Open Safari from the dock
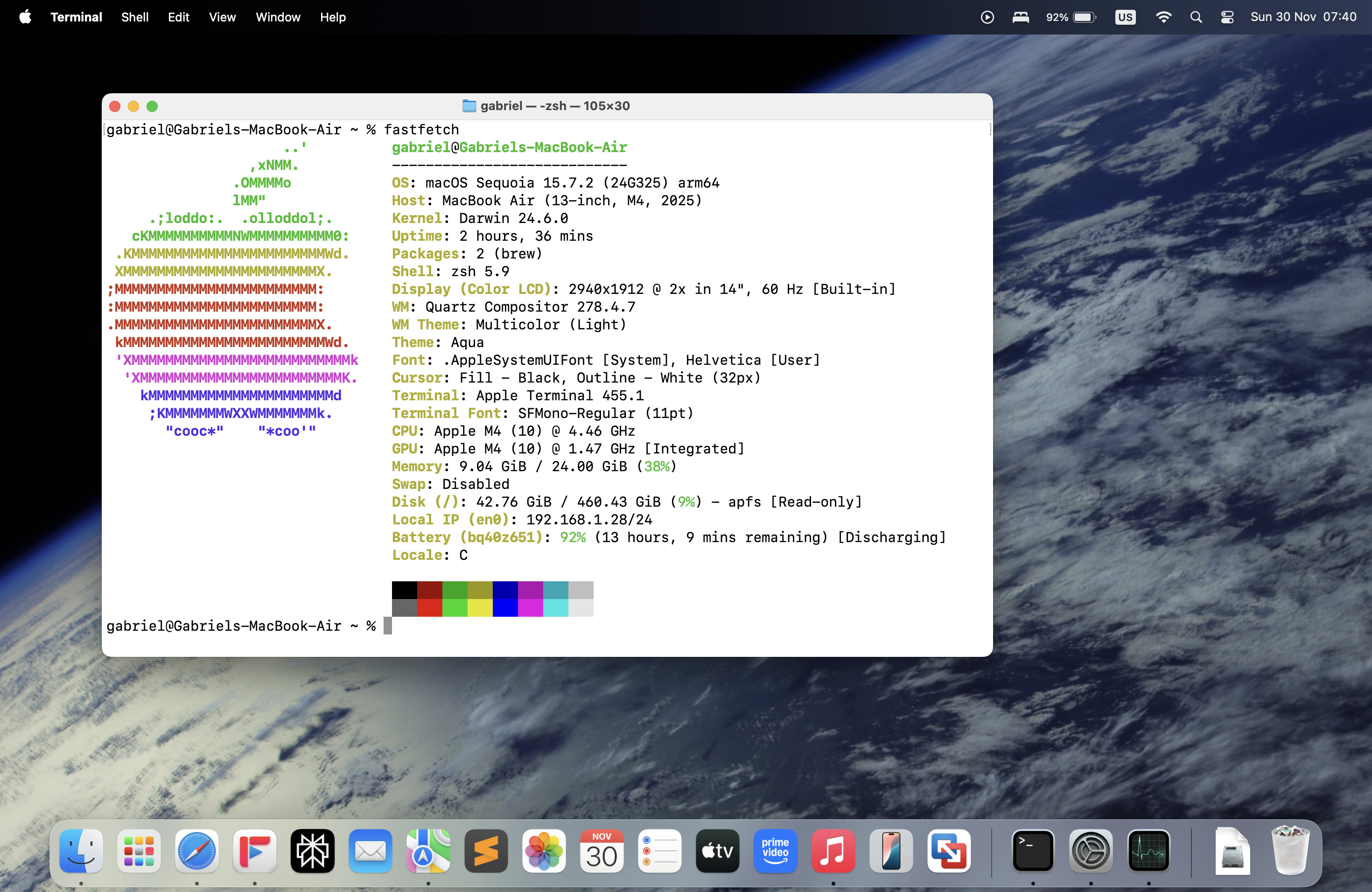This screenshot has width=1372, height=892. (196, 850)
